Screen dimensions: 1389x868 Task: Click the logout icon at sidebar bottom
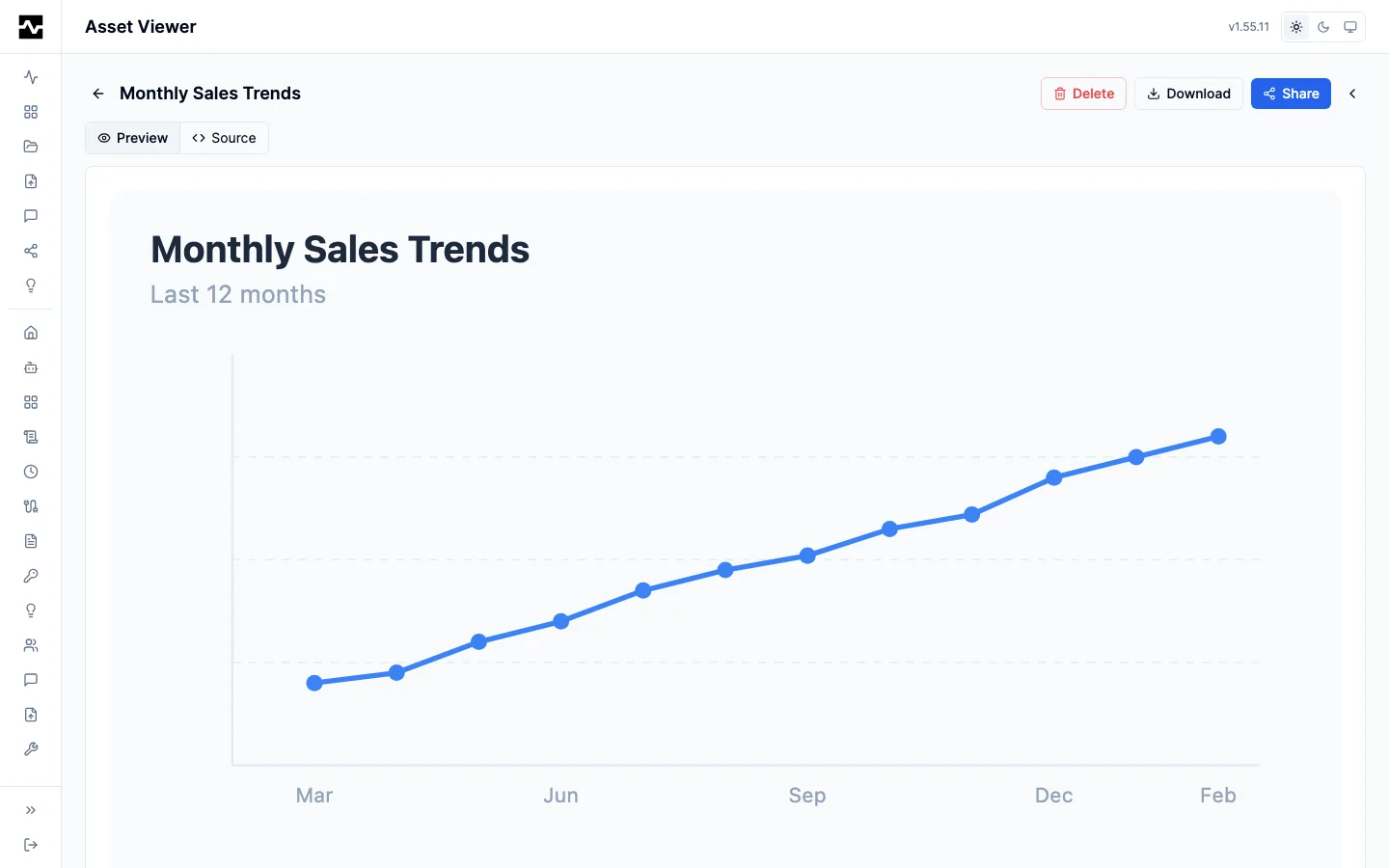coord(31,845)
